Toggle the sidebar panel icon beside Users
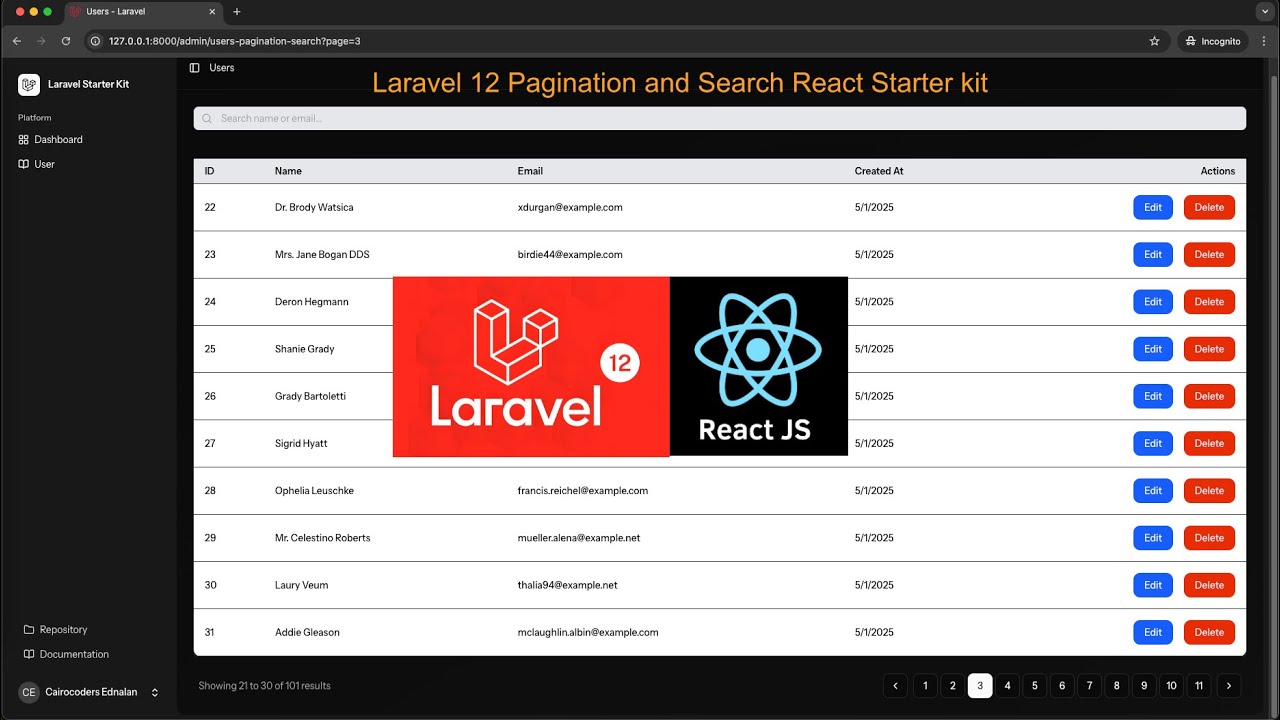Viewport: 1280px width, 720px height. [x=194, y=68]
